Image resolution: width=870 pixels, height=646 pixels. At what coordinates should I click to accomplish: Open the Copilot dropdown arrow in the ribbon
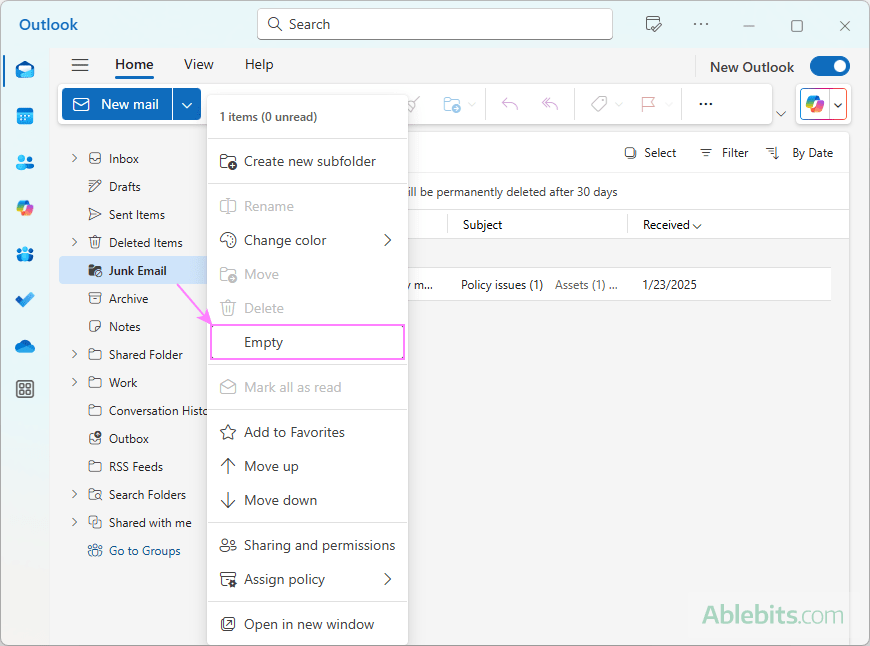tap(838, 104)
